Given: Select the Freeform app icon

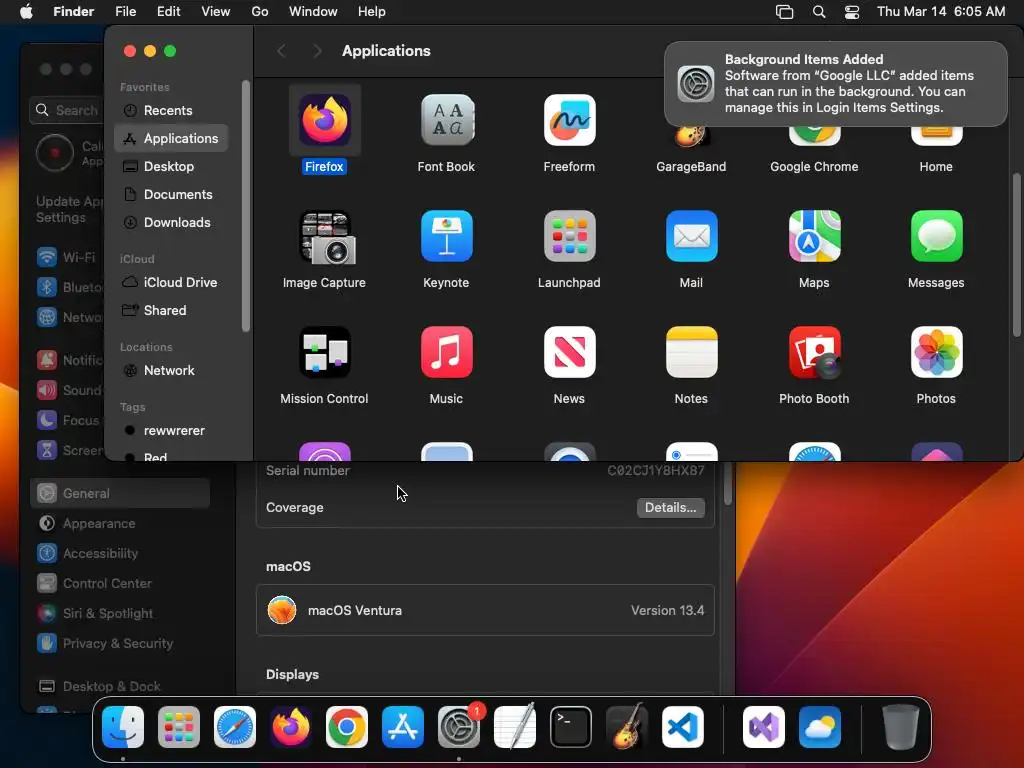Looking at the screenshot, I should [x=569, y=120].
